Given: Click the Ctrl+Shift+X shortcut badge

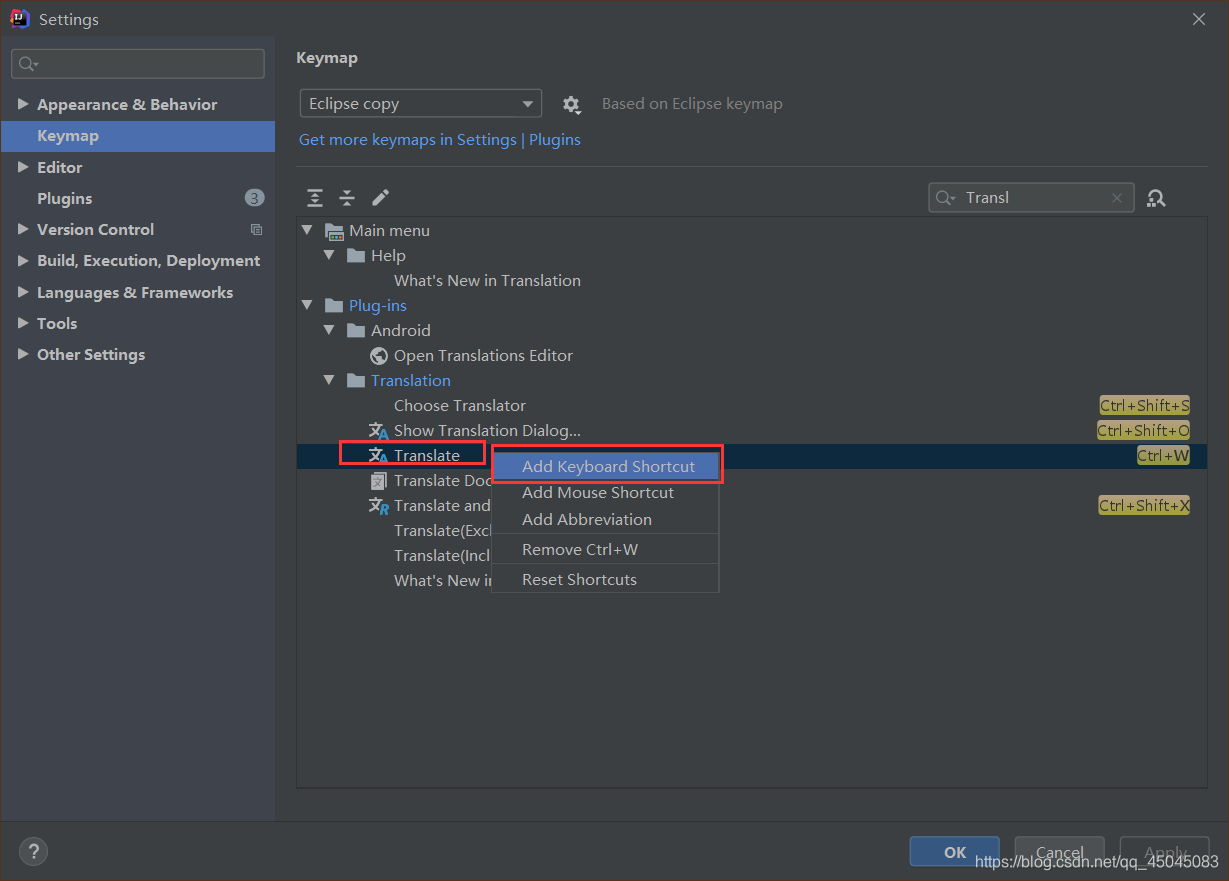Looking at the screenshot, I should tap(1144, 506).
